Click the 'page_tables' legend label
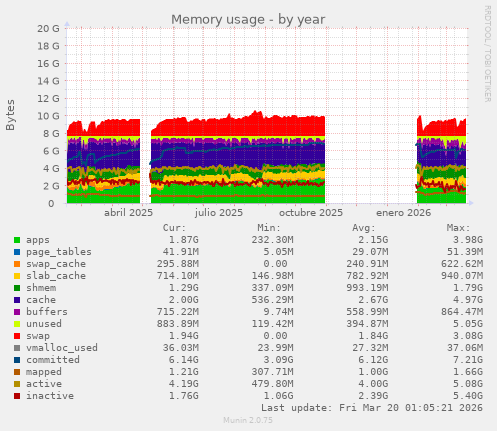Screen dimensions: 497x431 (x=59, y=252)
